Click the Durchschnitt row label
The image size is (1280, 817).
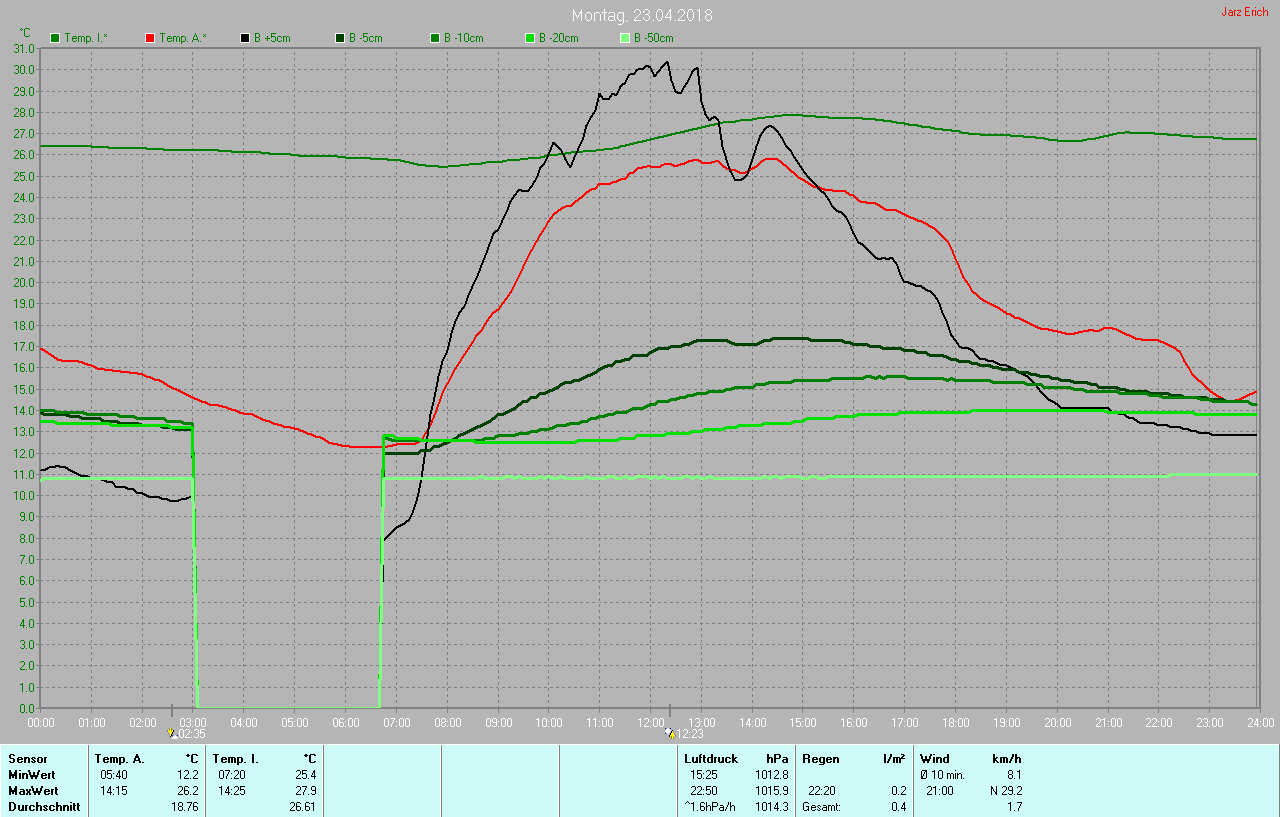coord(42,806)
